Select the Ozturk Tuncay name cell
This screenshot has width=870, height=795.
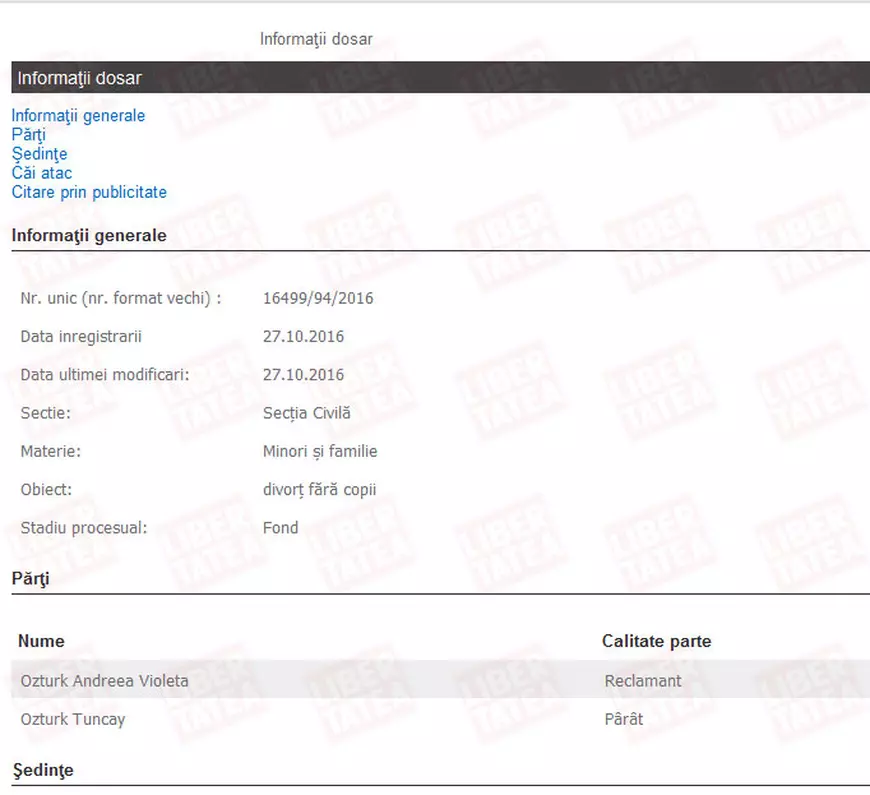pyautogui.click(x=72, y=719)
